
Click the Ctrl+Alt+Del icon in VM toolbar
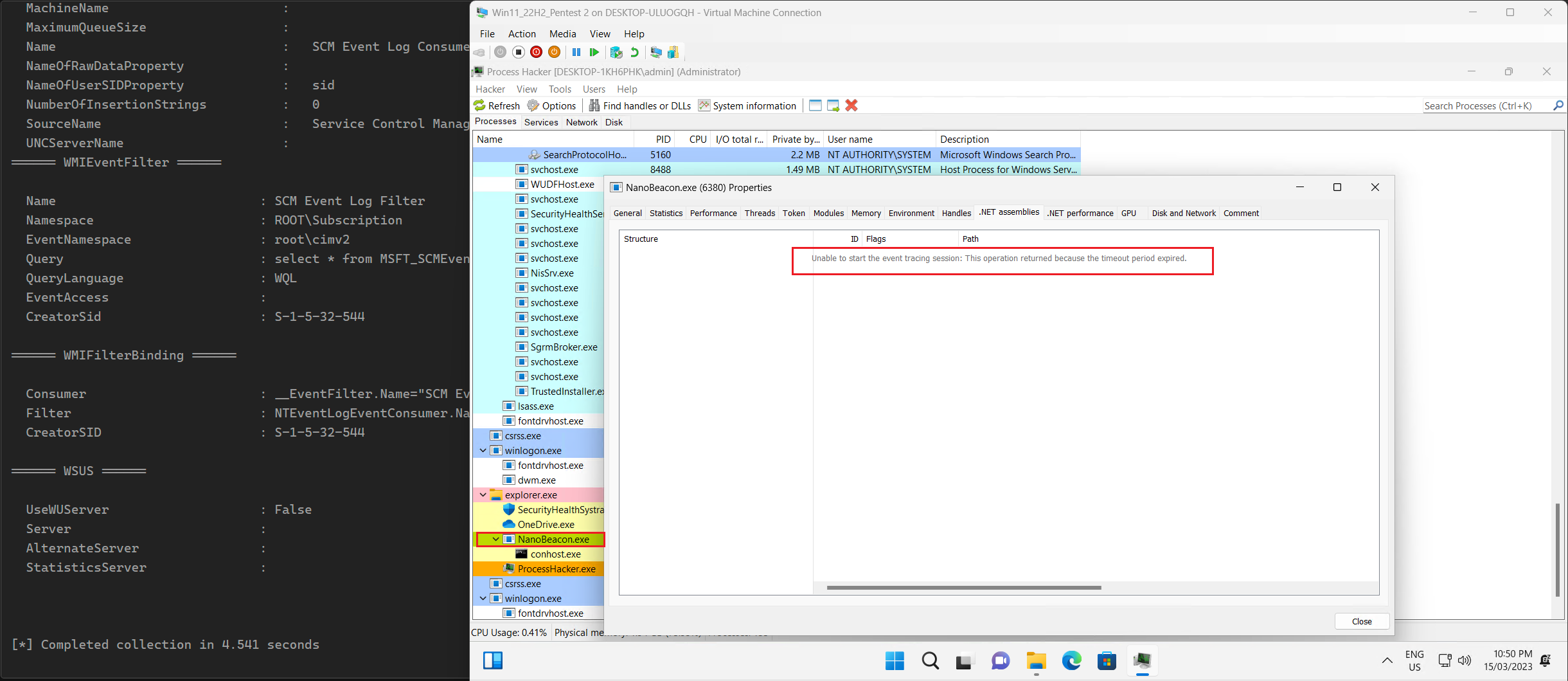479,52
